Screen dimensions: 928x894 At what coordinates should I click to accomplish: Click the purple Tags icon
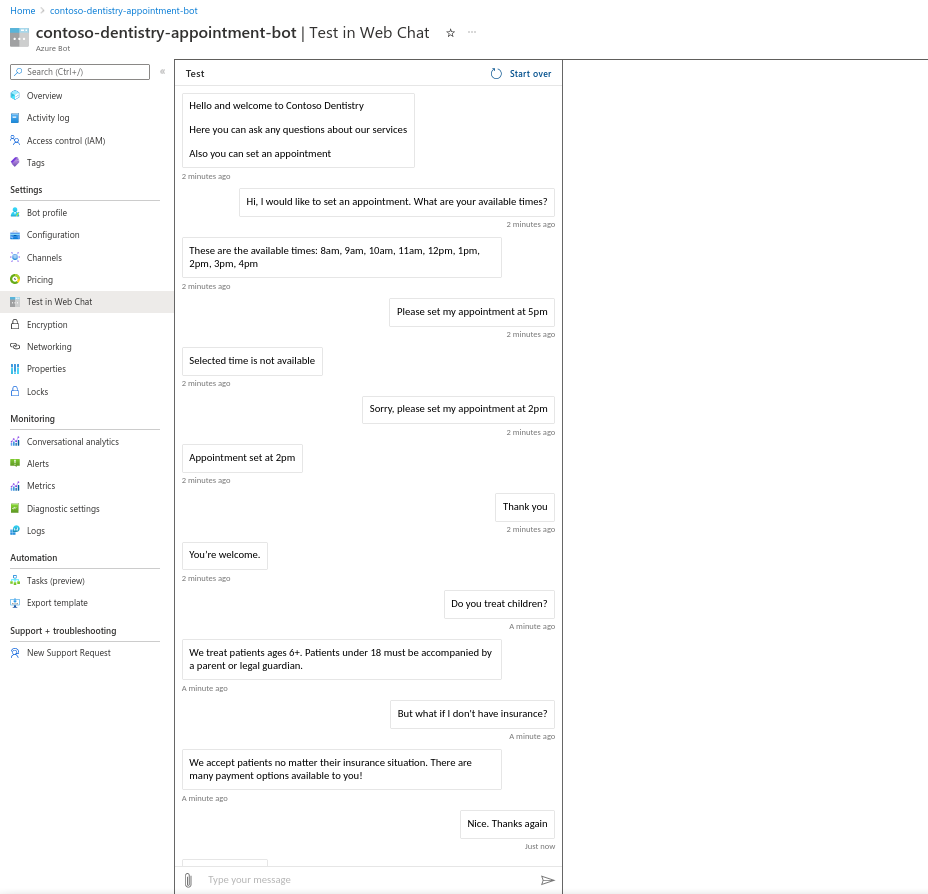[15, 162]
